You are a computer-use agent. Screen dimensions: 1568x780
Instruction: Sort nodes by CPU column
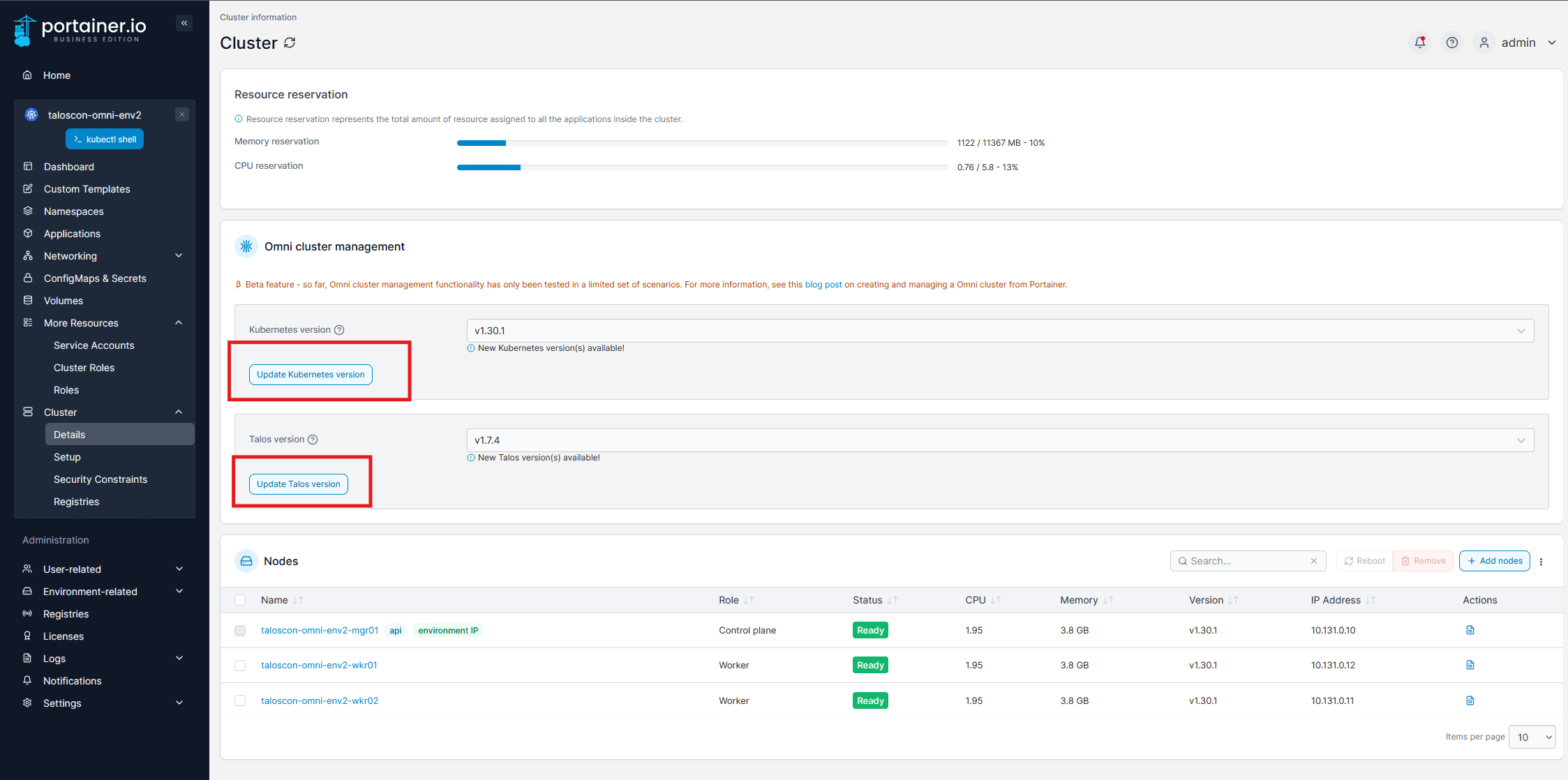[x=983, y=600]
